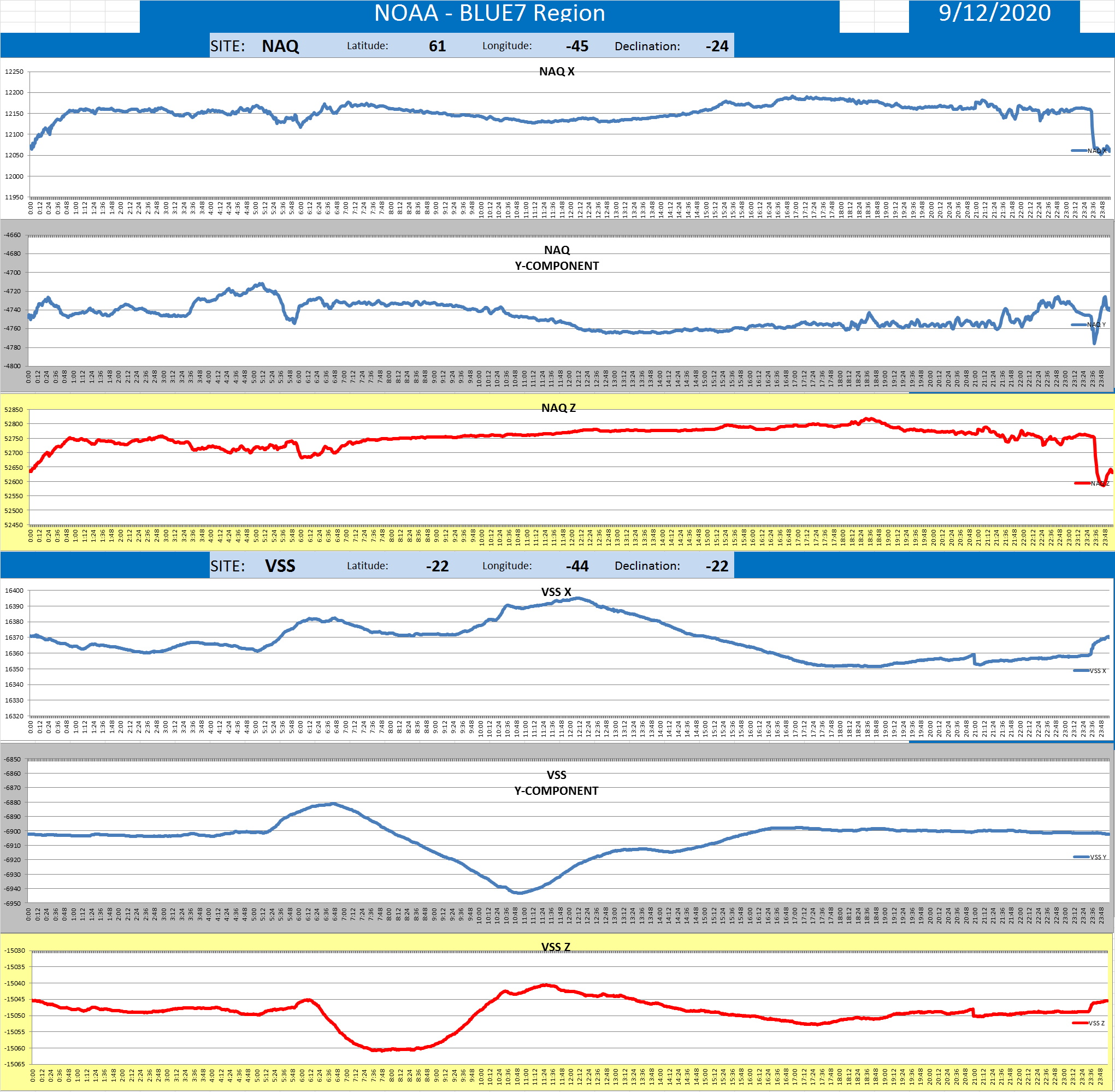1115x1092 pixels.
Task: Click the VSS longitude value -44
Action: pyautogui.click(x=576, y=566)
